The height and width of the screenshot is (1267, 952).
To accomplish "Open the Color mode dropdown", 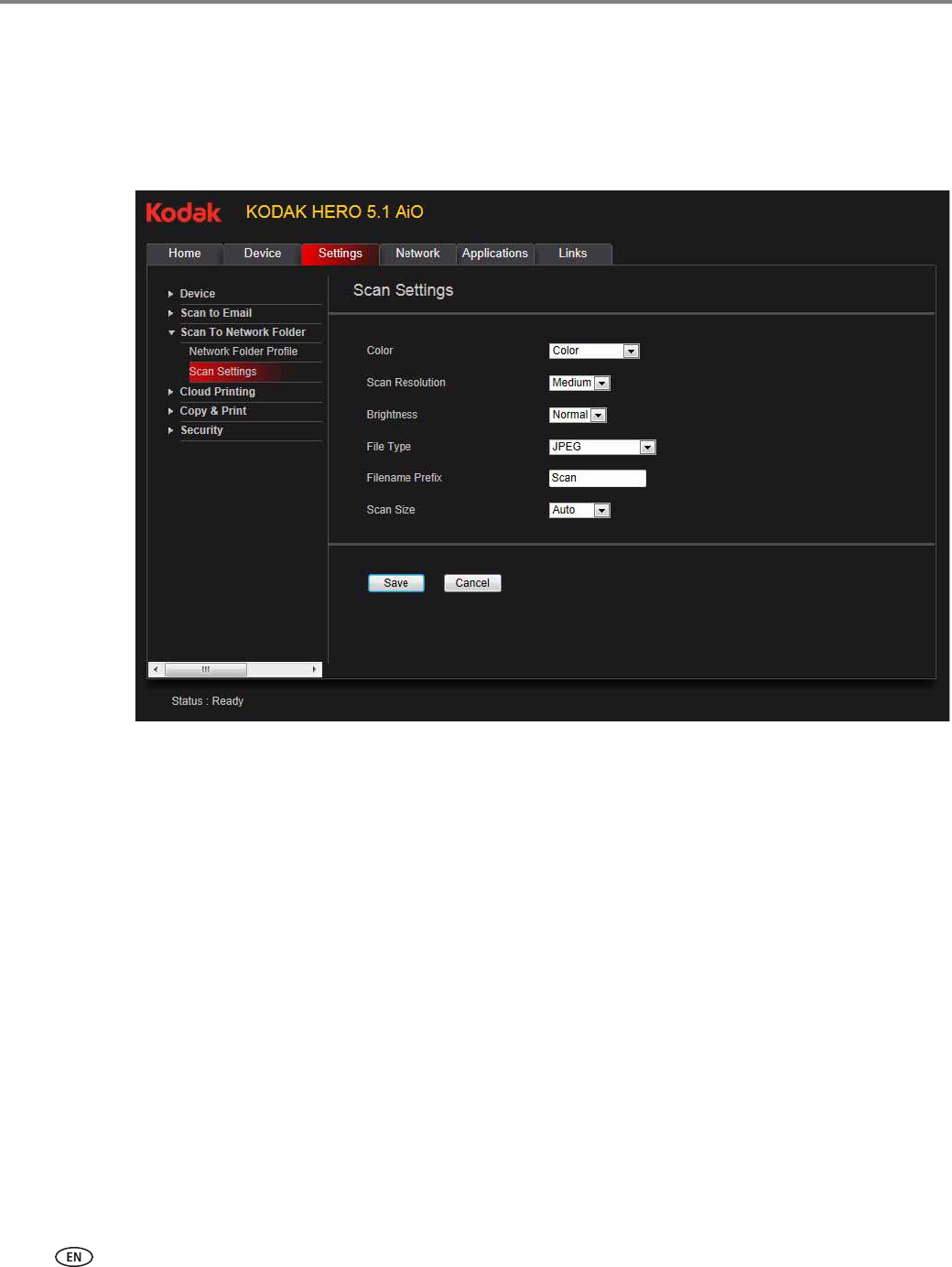I will pyautogui.click(x=594, y=352).
